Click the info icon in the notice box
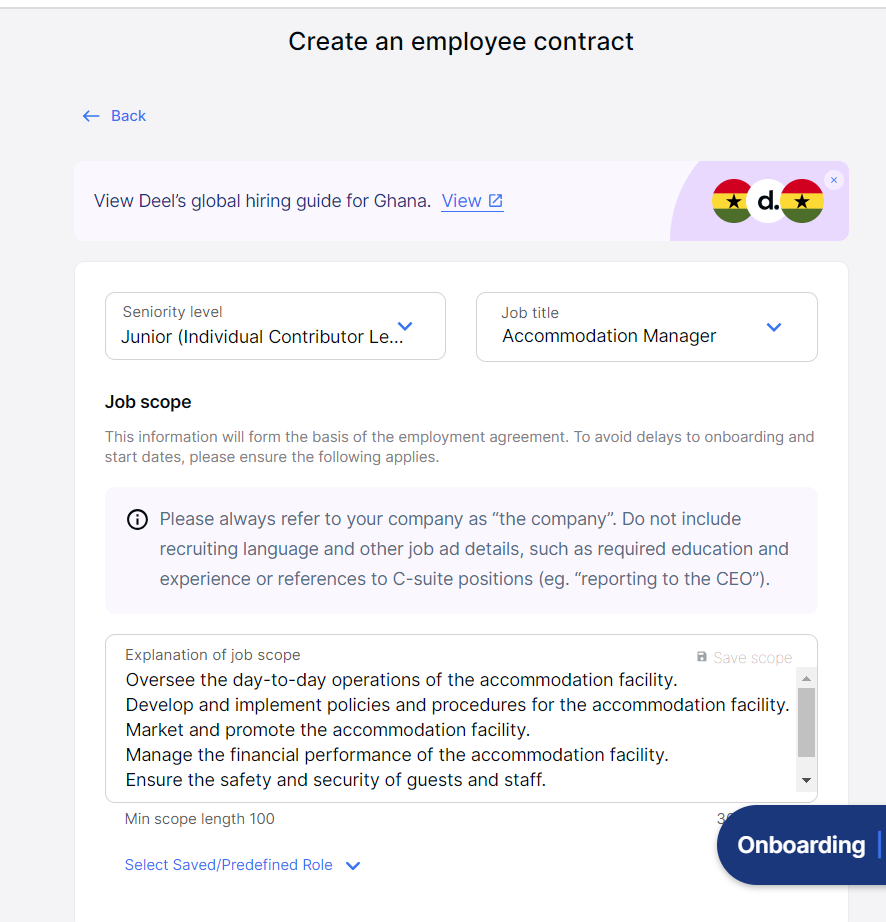Viewport: 886px width, 922px height. click(x=137, y=520)
